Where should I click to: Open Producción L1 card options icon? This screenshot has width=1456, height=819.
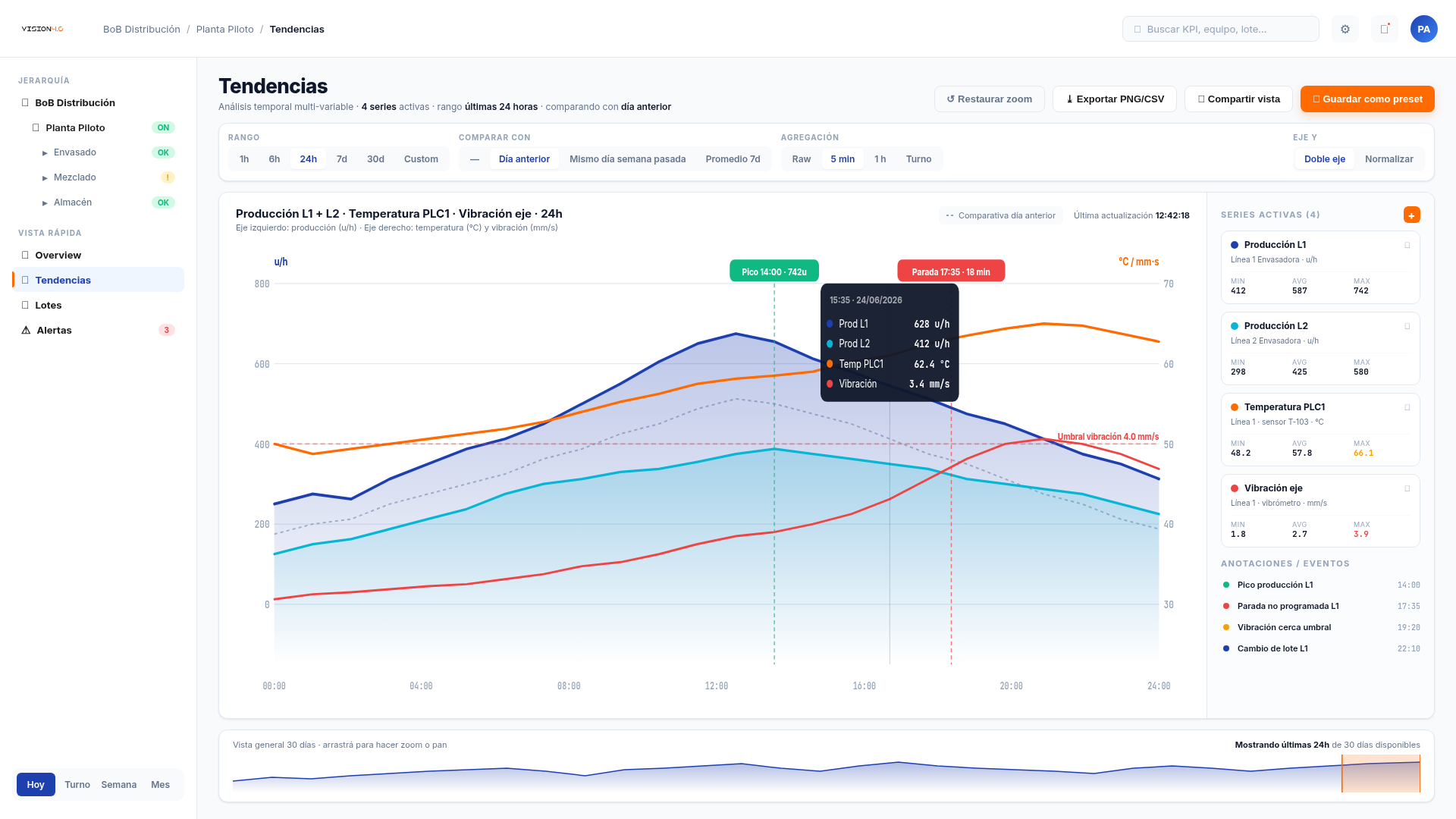point(1407,245)
